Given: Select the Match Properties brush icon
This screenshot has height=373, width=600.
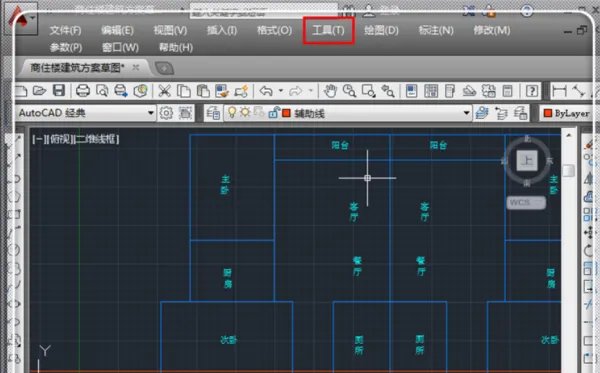Looking at the screenshot, I should click(x=222, y=91).
